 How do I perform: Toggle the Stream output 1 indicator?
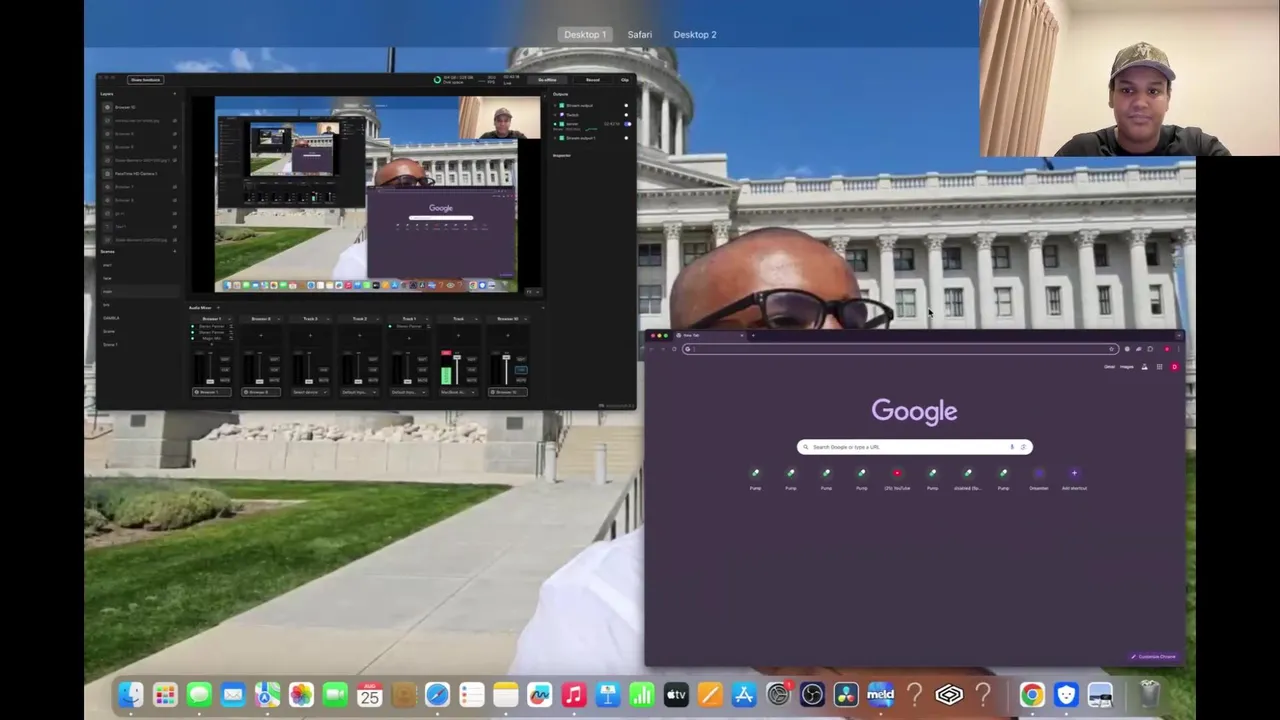coord(626,138)
